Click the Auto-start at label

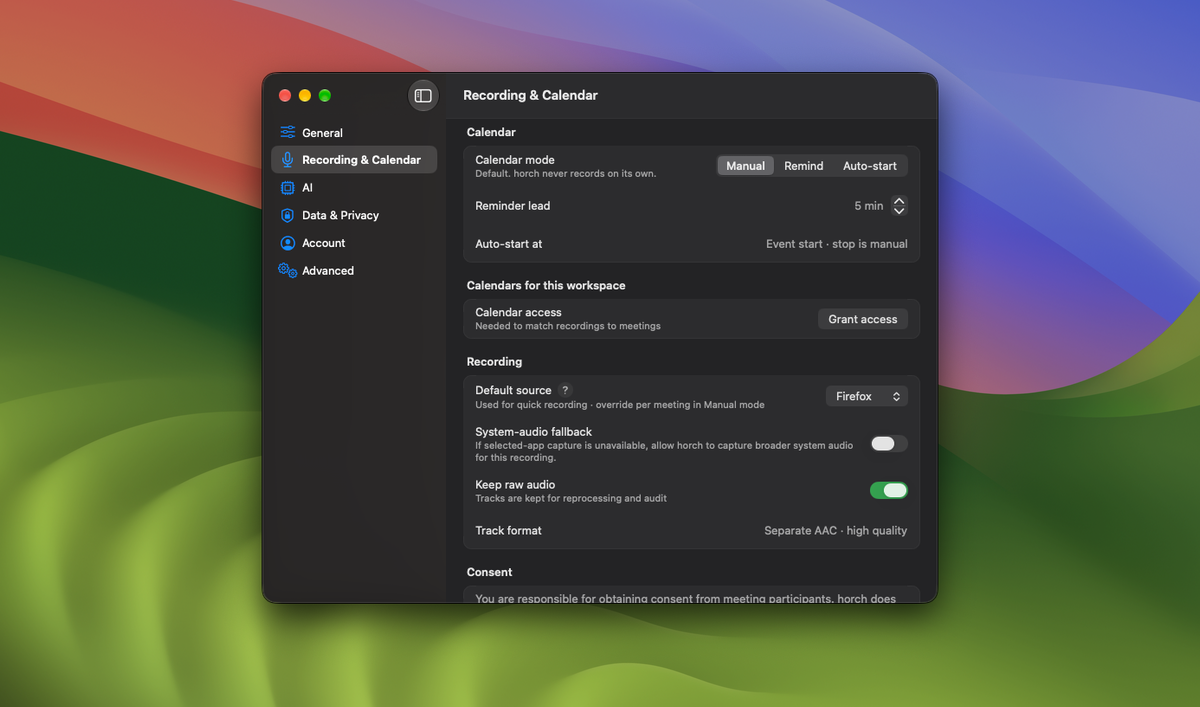click(509, 244)
